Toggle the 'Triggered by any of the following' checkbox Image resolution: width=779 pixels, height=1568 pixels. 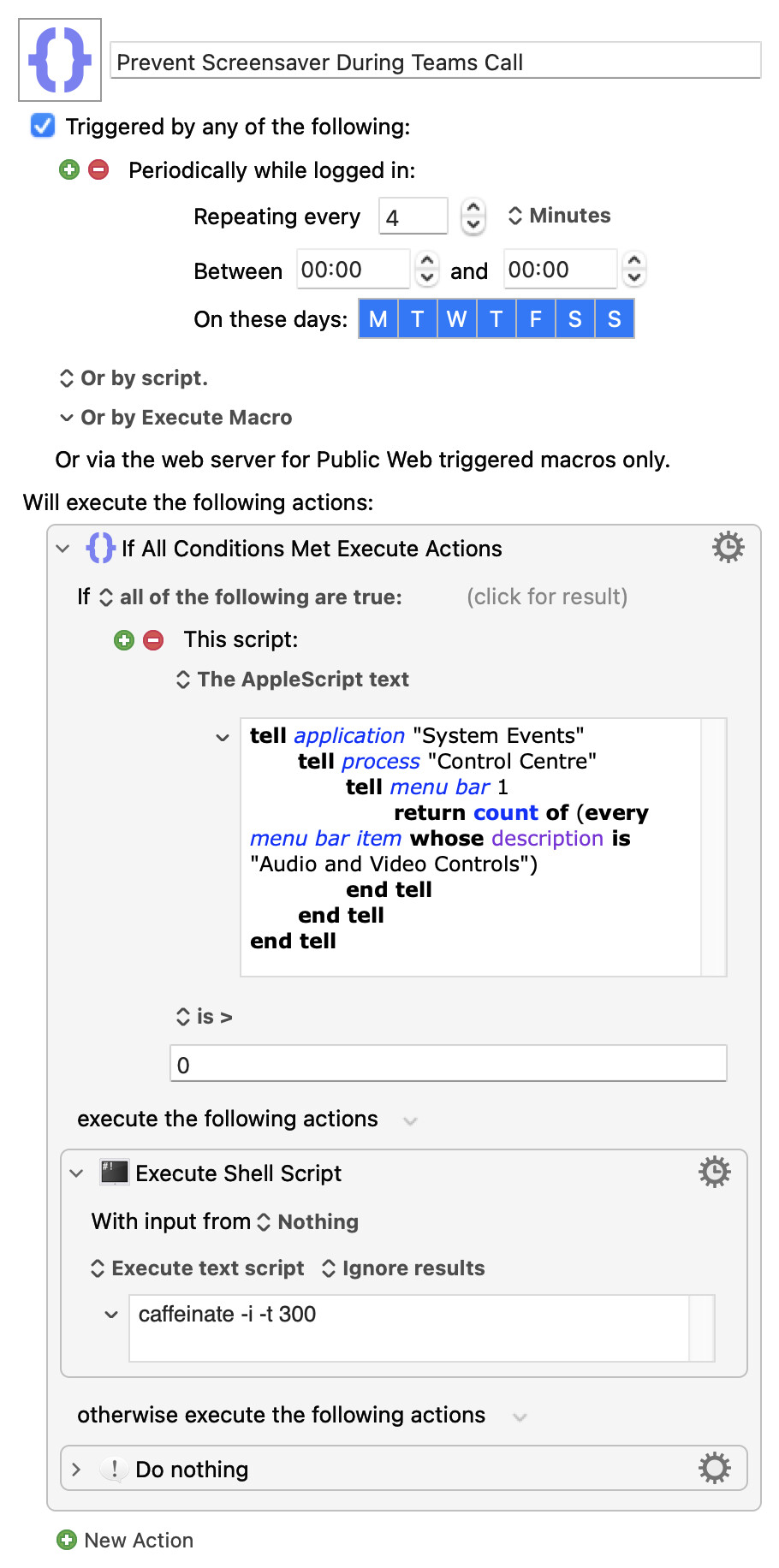(x=43, y=126)
